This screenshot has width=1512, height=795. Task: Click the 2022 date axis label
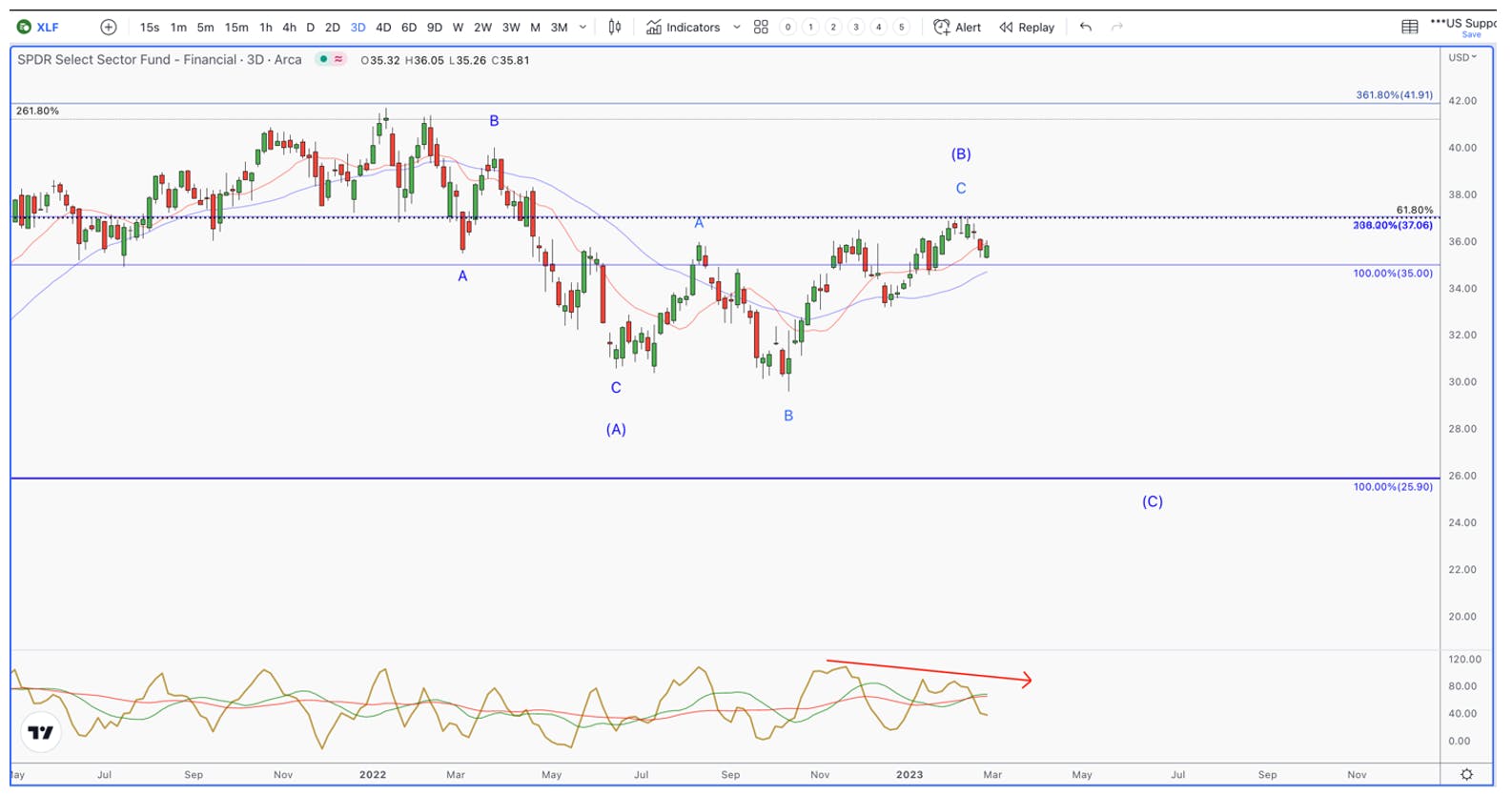(373, 774)
